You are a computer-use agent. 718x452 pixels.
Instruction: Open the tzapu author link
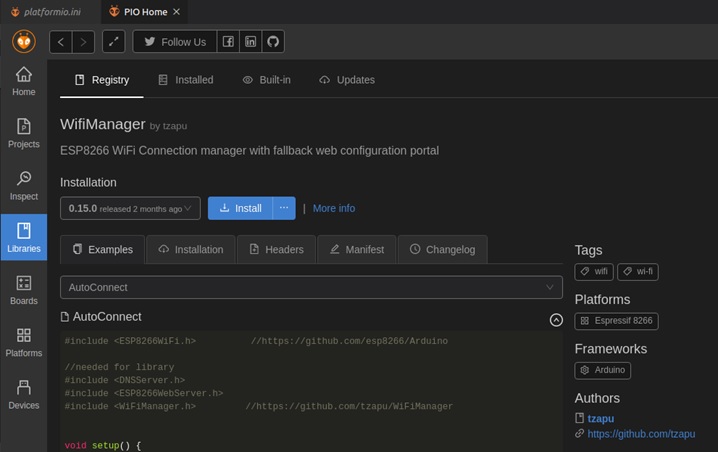[600, 419]
